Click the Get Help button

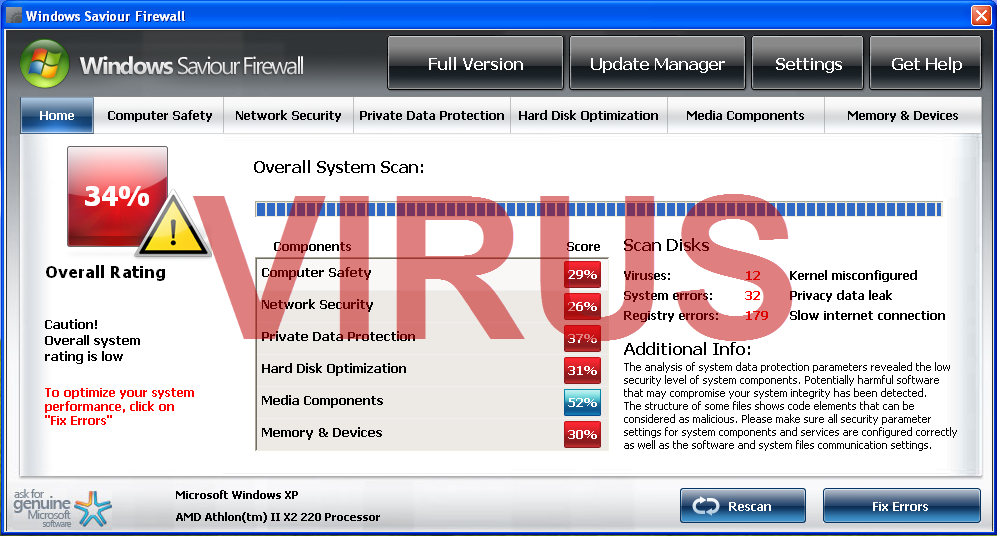point(925,63)
